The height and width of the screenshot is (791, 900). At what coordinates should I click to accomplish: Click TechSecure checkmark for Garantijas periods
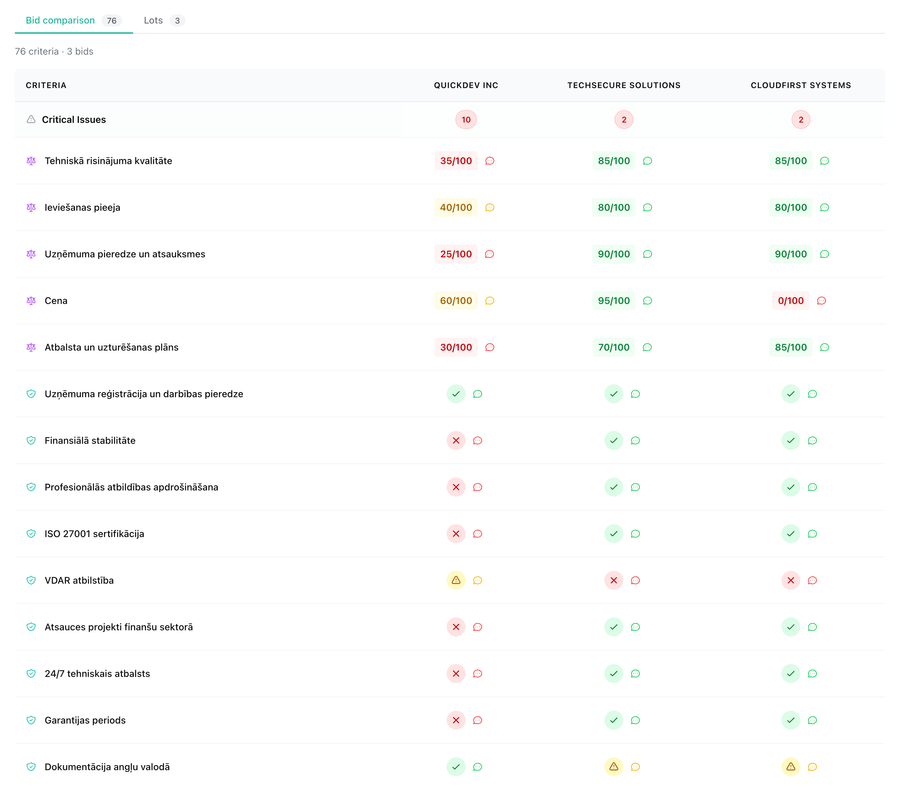point(614,721)
